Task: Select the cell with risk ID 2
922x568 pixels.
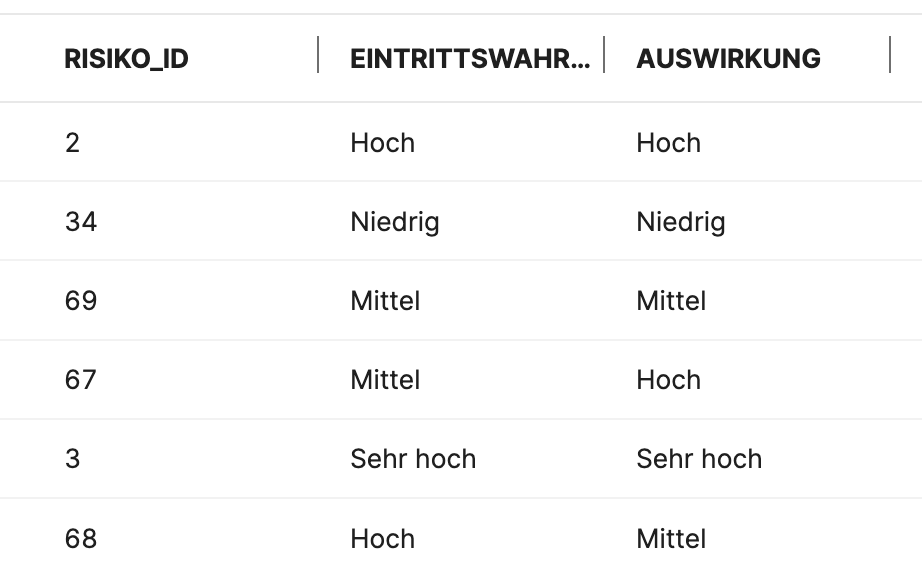Action: click(72, 143)
